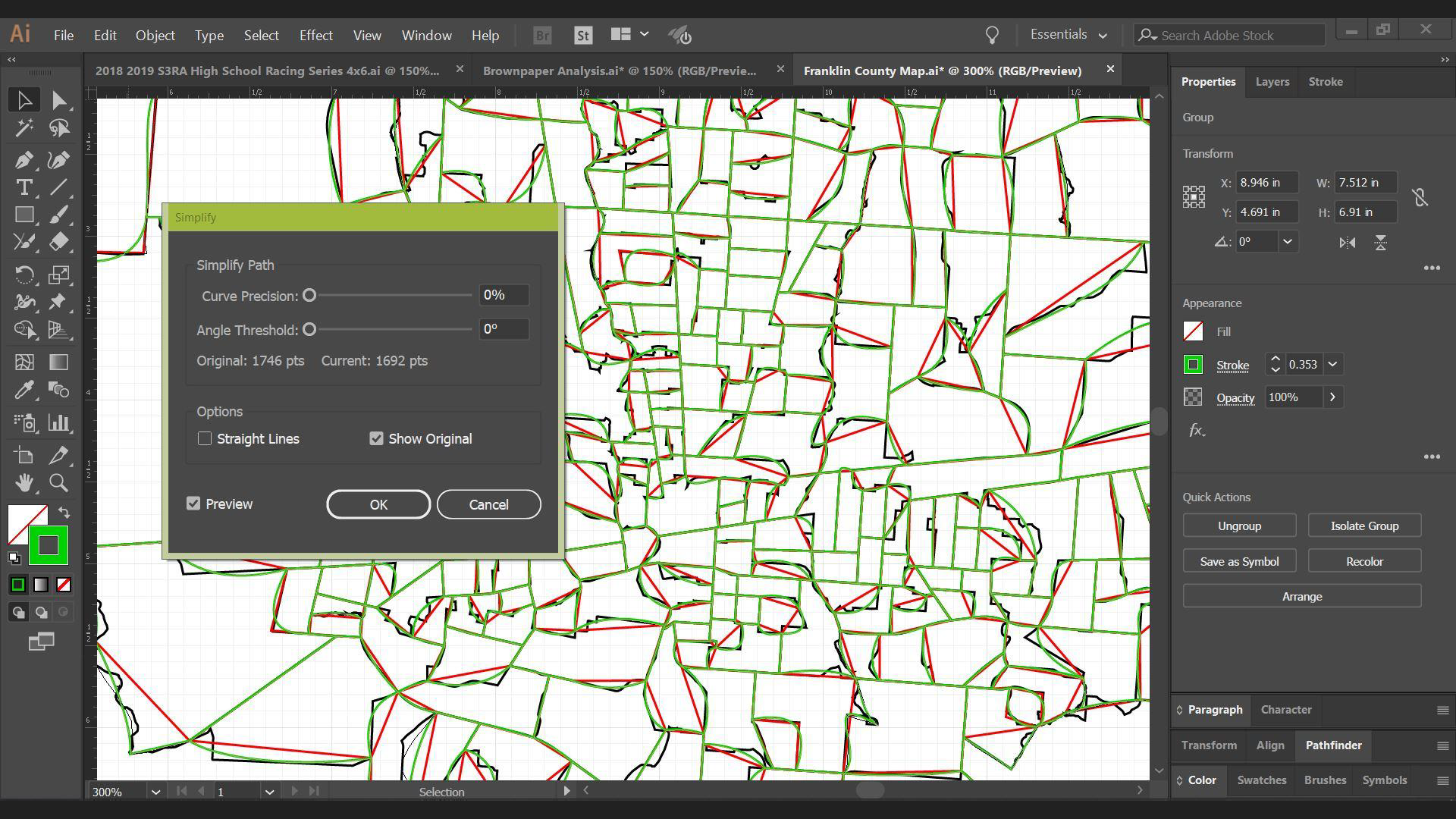Select the Hand tool
Image resolution: width=1456 pixels, height=819 pixels.
(x=24, y=483)
